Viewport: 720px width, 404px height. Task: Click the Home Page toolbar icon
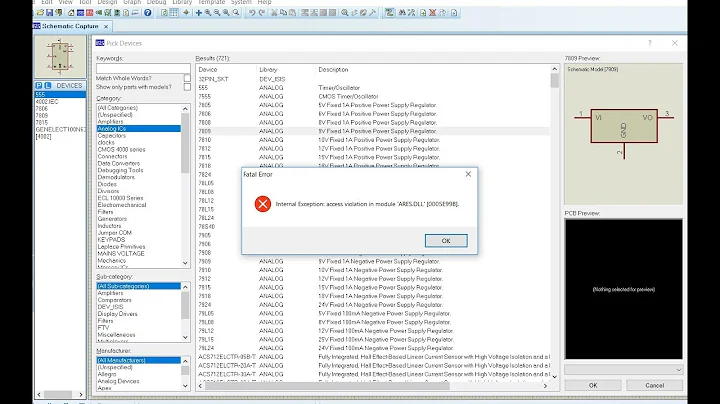71,13
